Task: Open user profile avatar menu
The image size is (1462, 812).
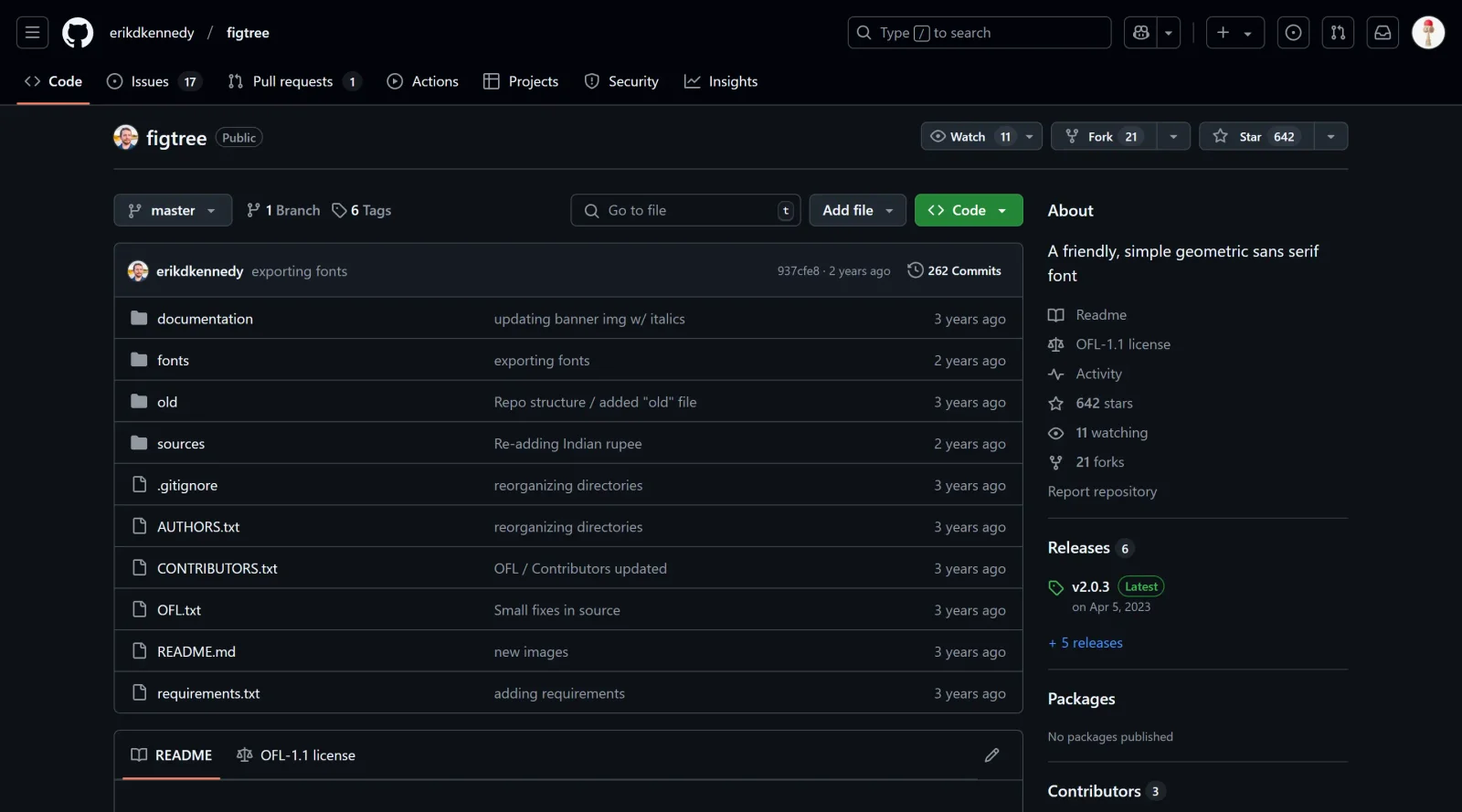Action: click(1428, 33)
